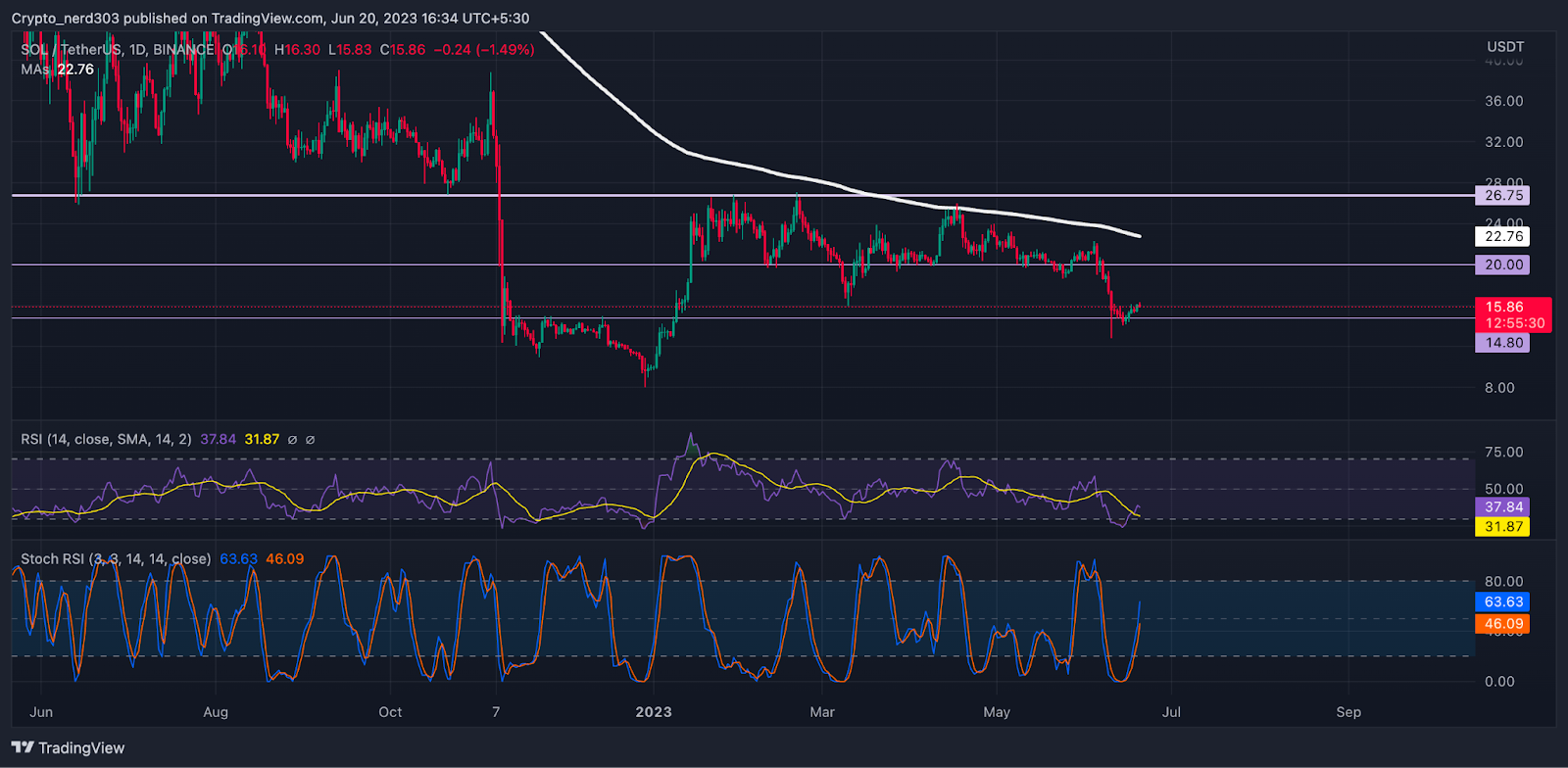
Task: Click the 2023 label on time axis
Action: [654, 712]
